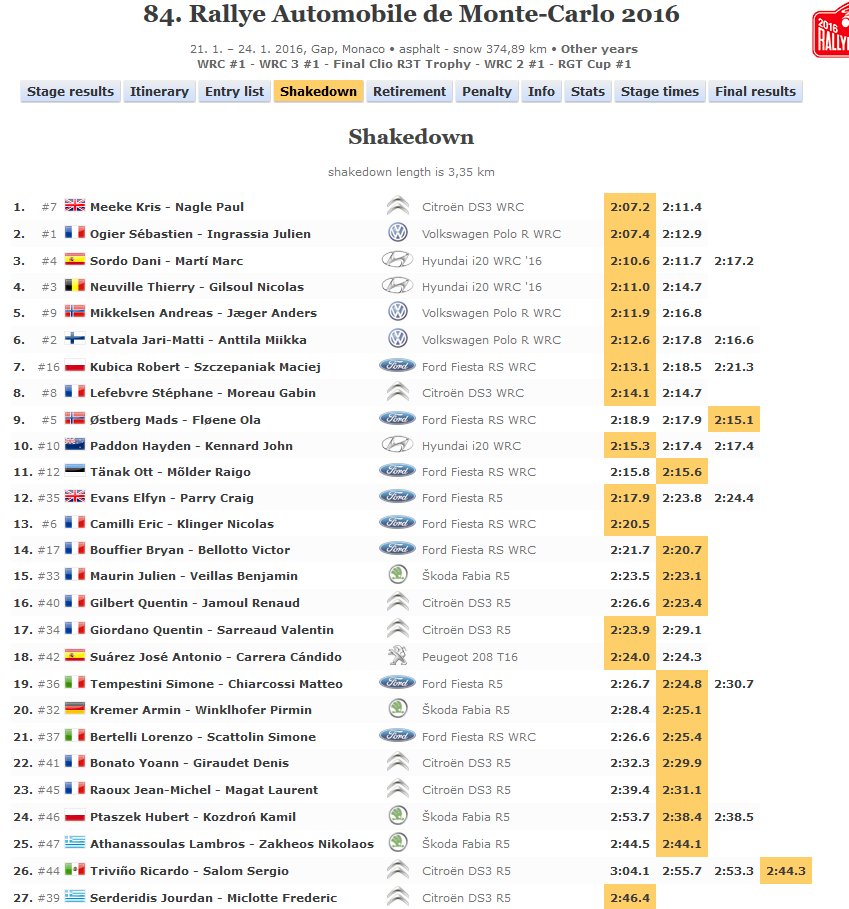This screenshot has width=849, height=909.
Task: Open Camilli Eric - Klinger Nicolas entry
Action: point(182,523)
